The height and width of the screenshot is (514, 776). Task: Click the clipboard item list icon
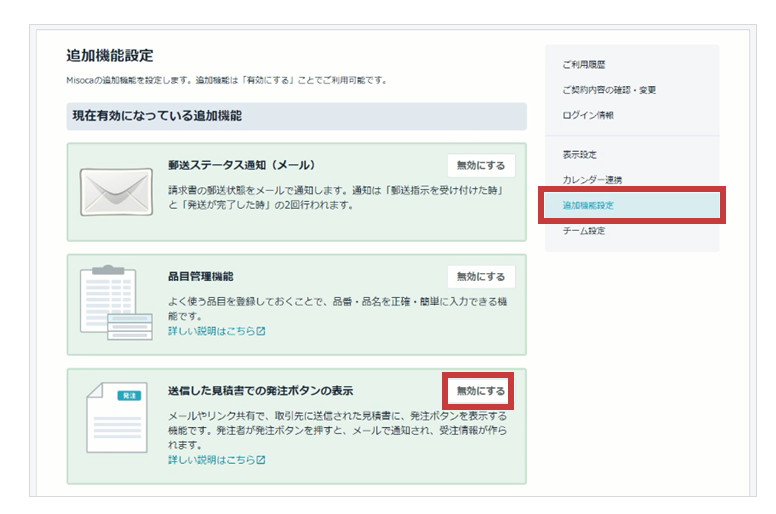click(x=116, y=303)
